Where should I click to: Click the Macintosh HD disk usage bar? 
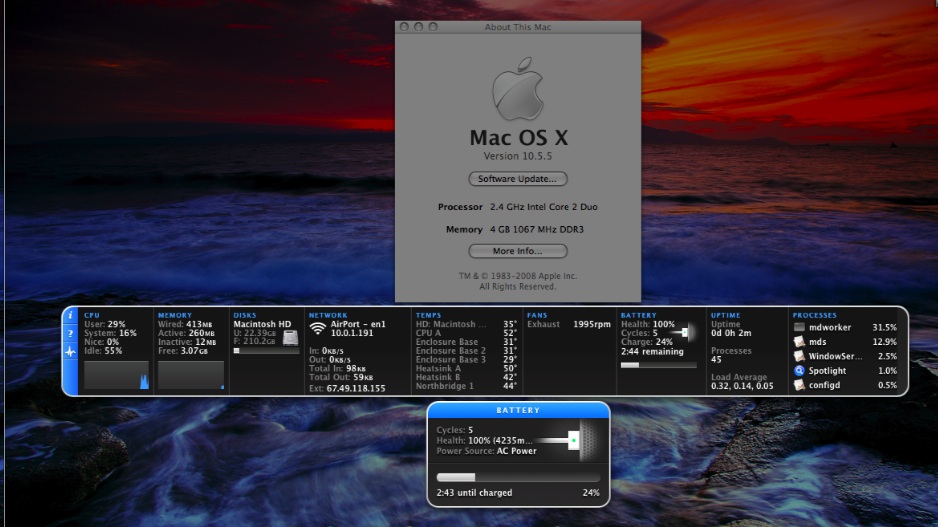click(x=266, y=351)
